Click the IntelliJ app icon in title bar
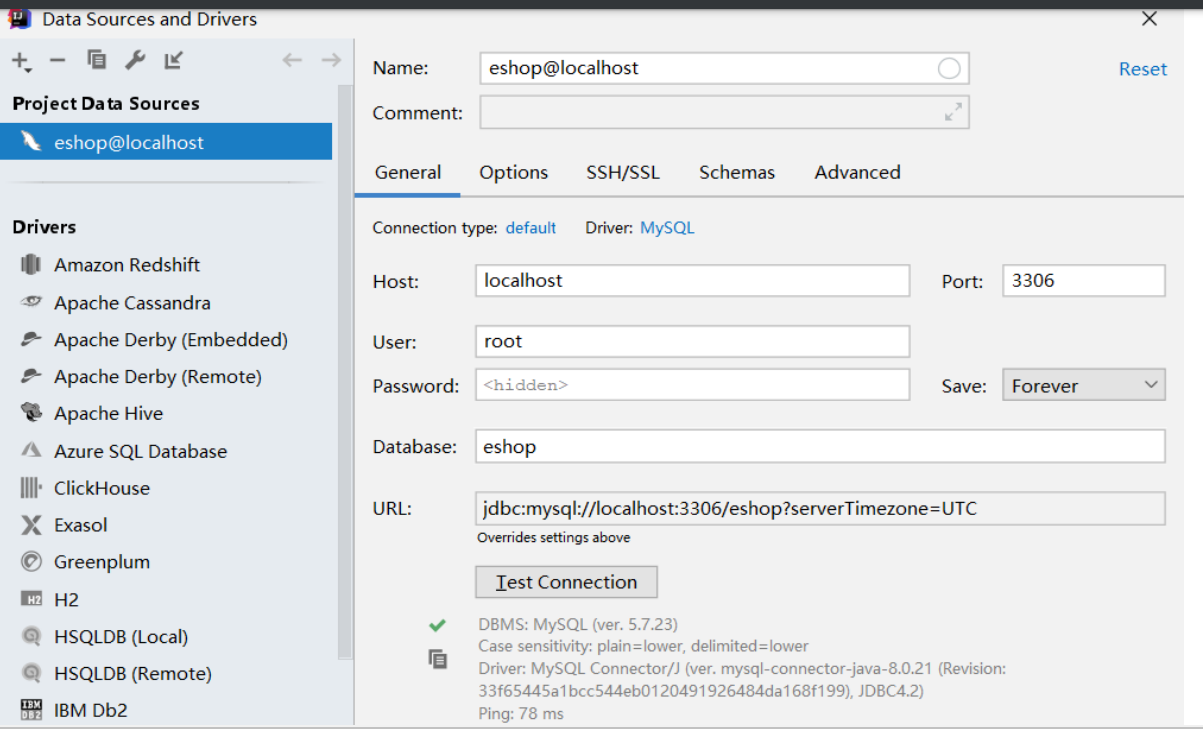 [x=19, y=18]
